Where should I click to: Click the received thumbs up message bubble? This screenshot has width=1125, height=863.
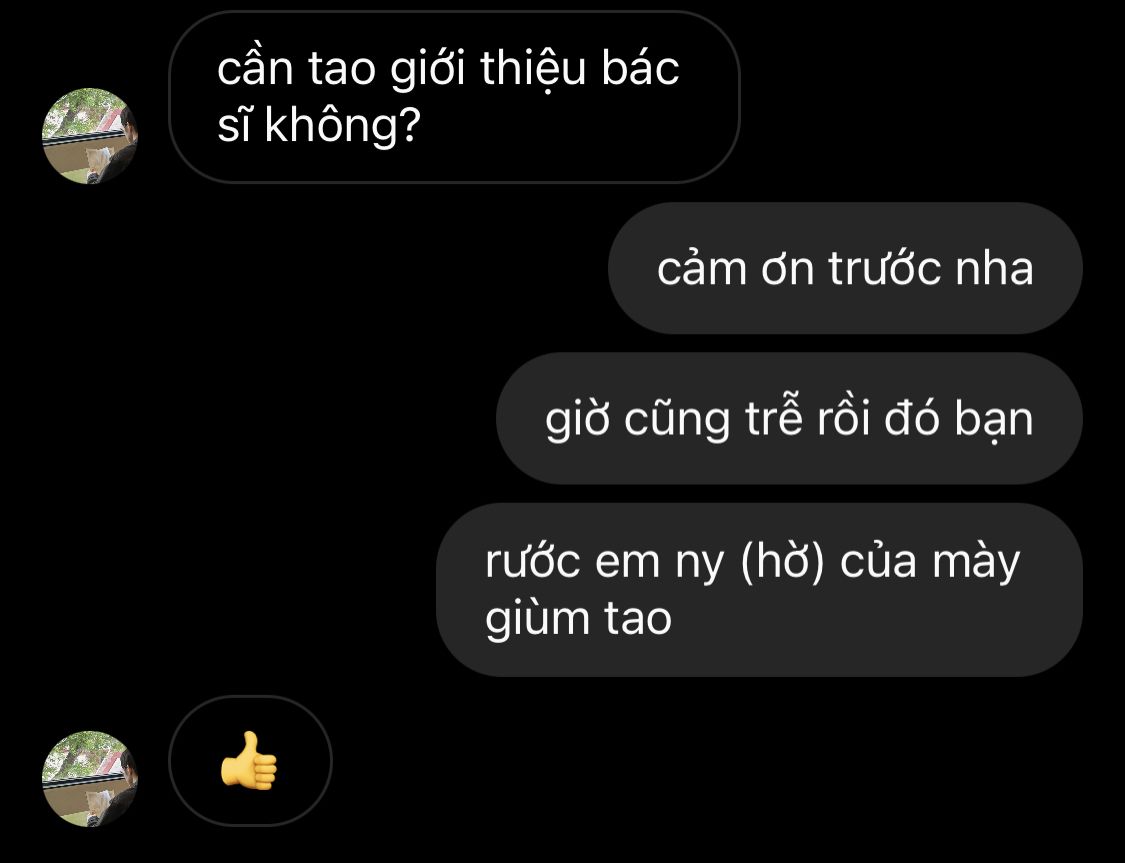pos(250,760)
